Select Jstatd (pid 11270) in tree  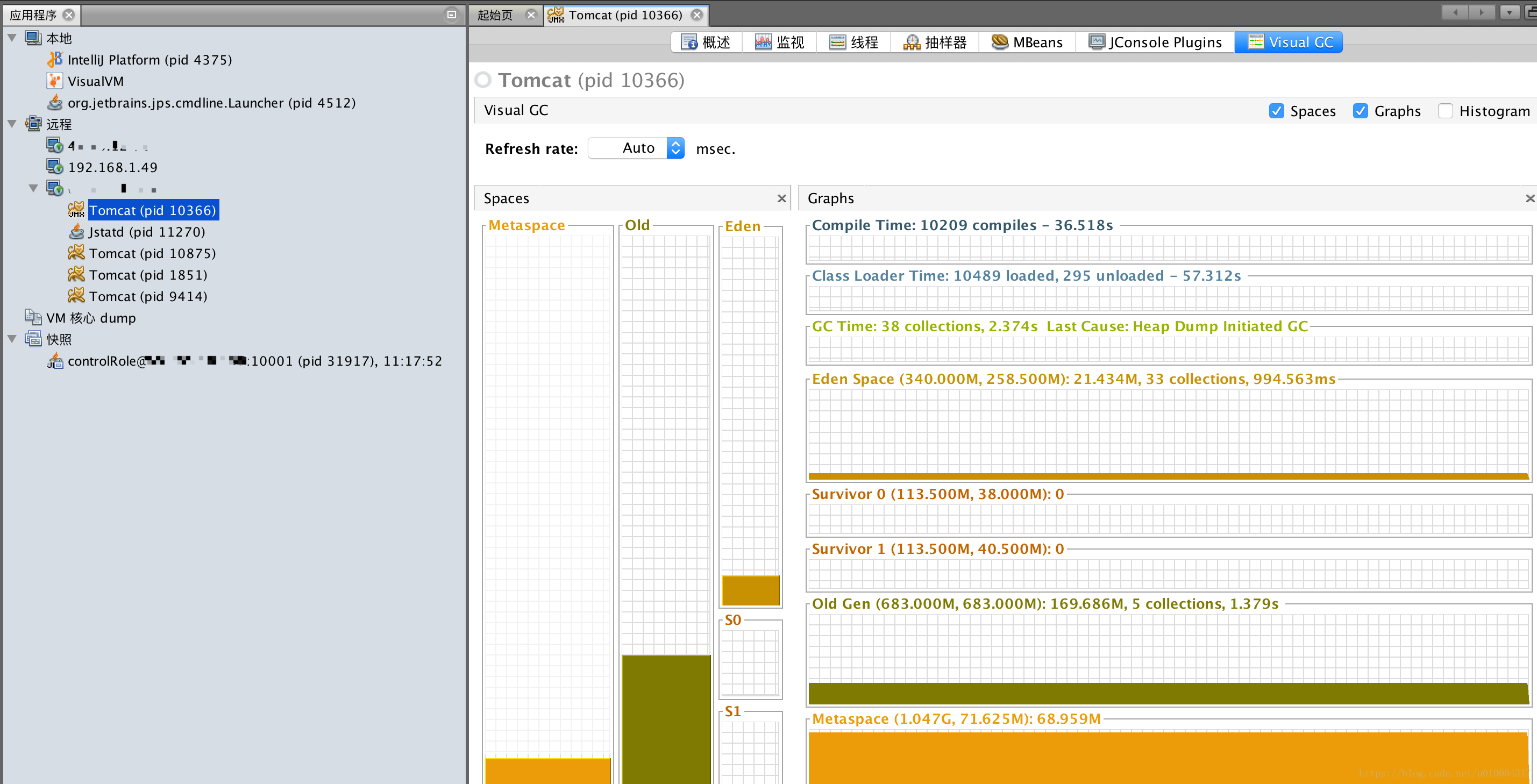click(x=147, y=232)
